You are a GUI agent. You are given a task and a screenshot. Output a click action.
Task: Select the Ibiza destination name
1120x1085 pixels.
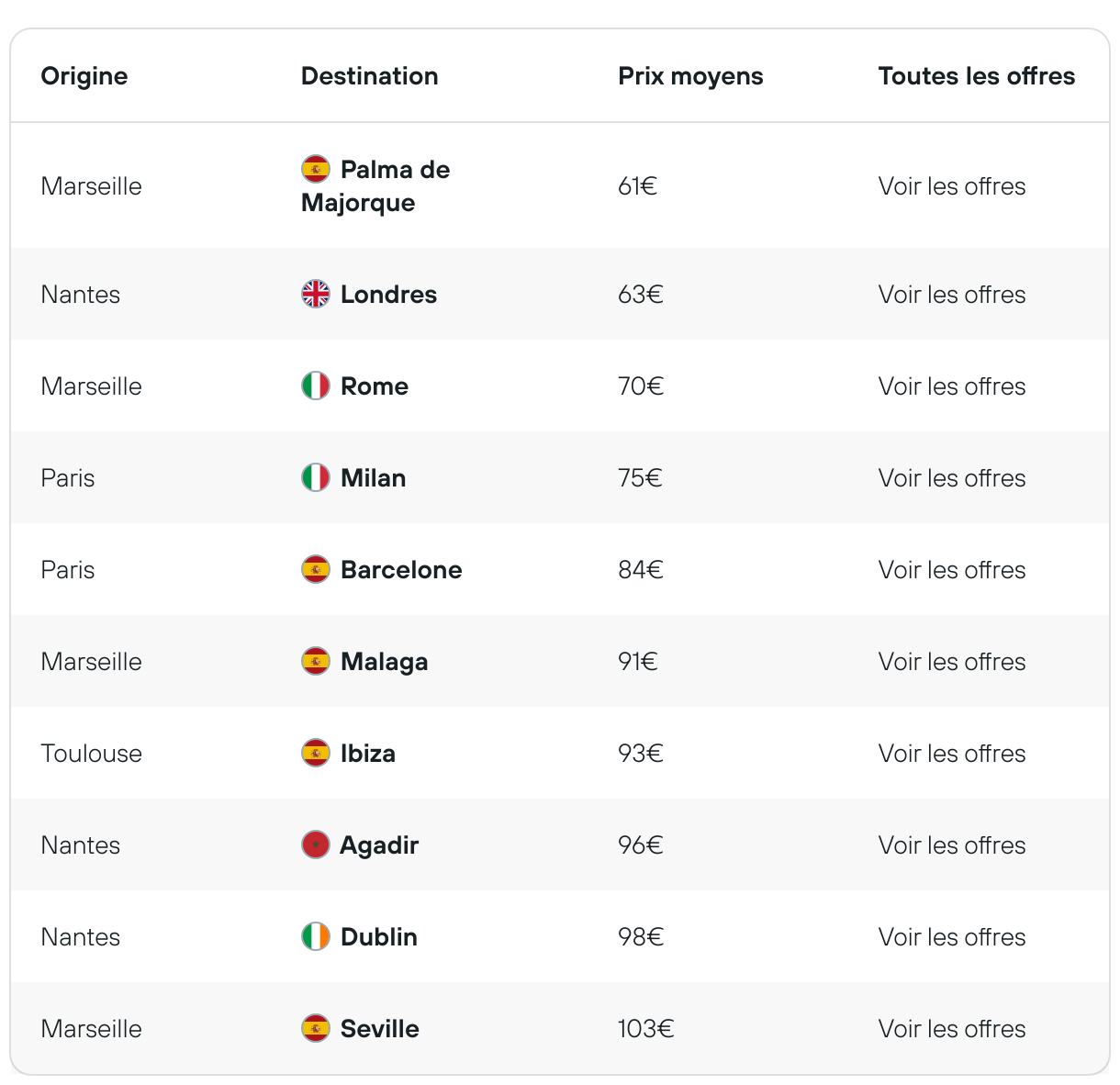pos(368,754)
